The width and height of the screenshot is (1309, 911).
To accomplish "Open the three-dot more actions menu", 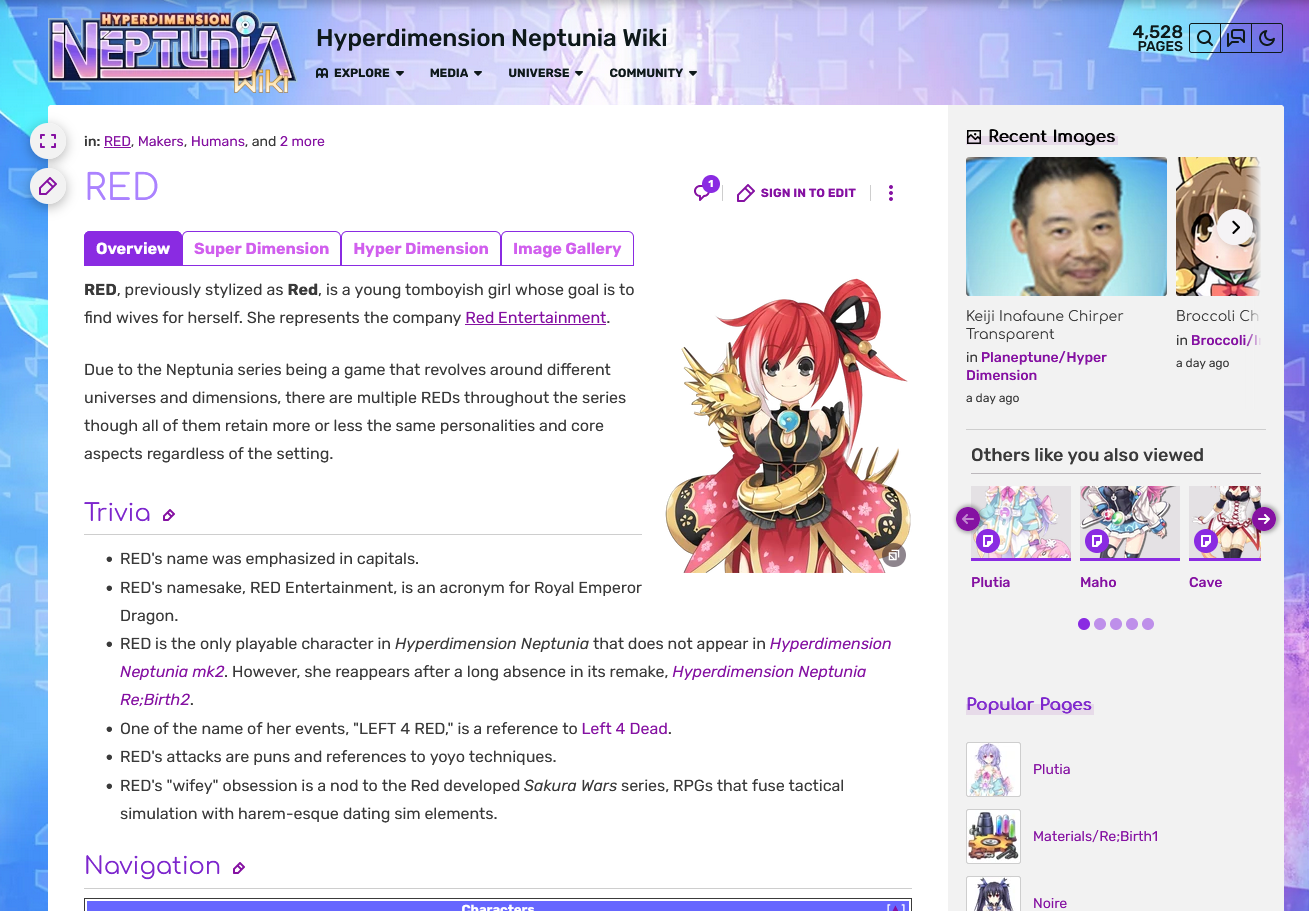I will 891,193.
